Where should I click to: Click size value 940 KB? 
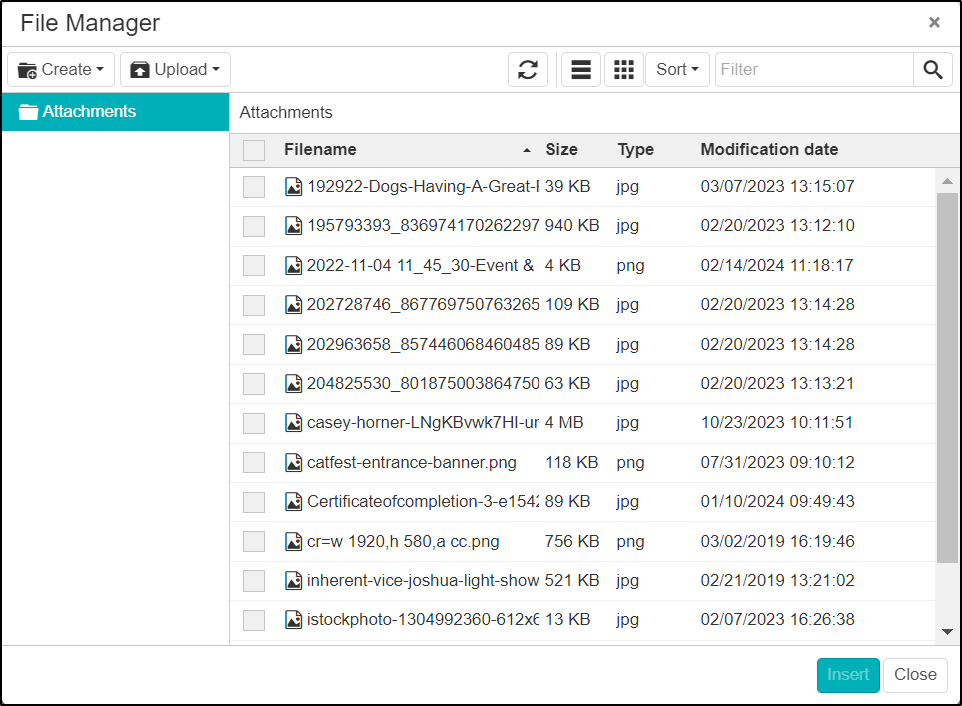(571, 226)
